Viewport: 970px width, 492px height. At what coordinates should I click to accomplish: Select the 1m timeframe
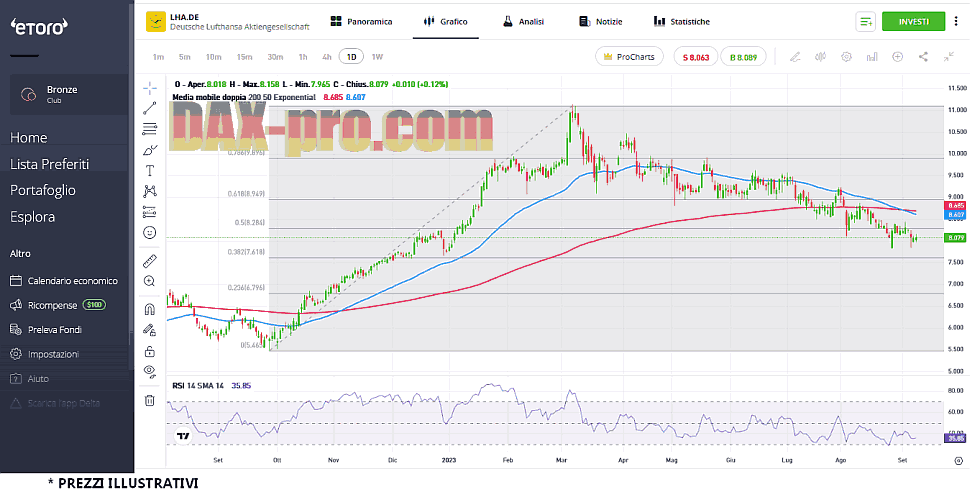[x=158, y=57]
